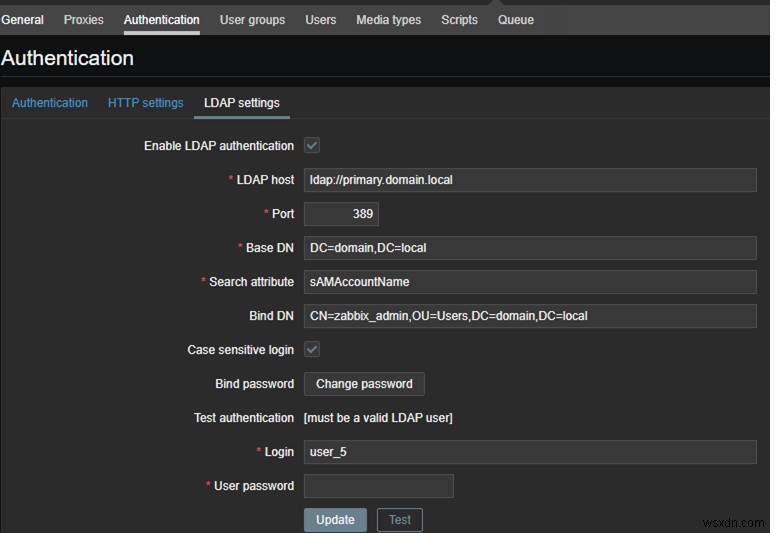Go to User groups
The height and width of the screenshot is (533, 776).
pos(252,20)
